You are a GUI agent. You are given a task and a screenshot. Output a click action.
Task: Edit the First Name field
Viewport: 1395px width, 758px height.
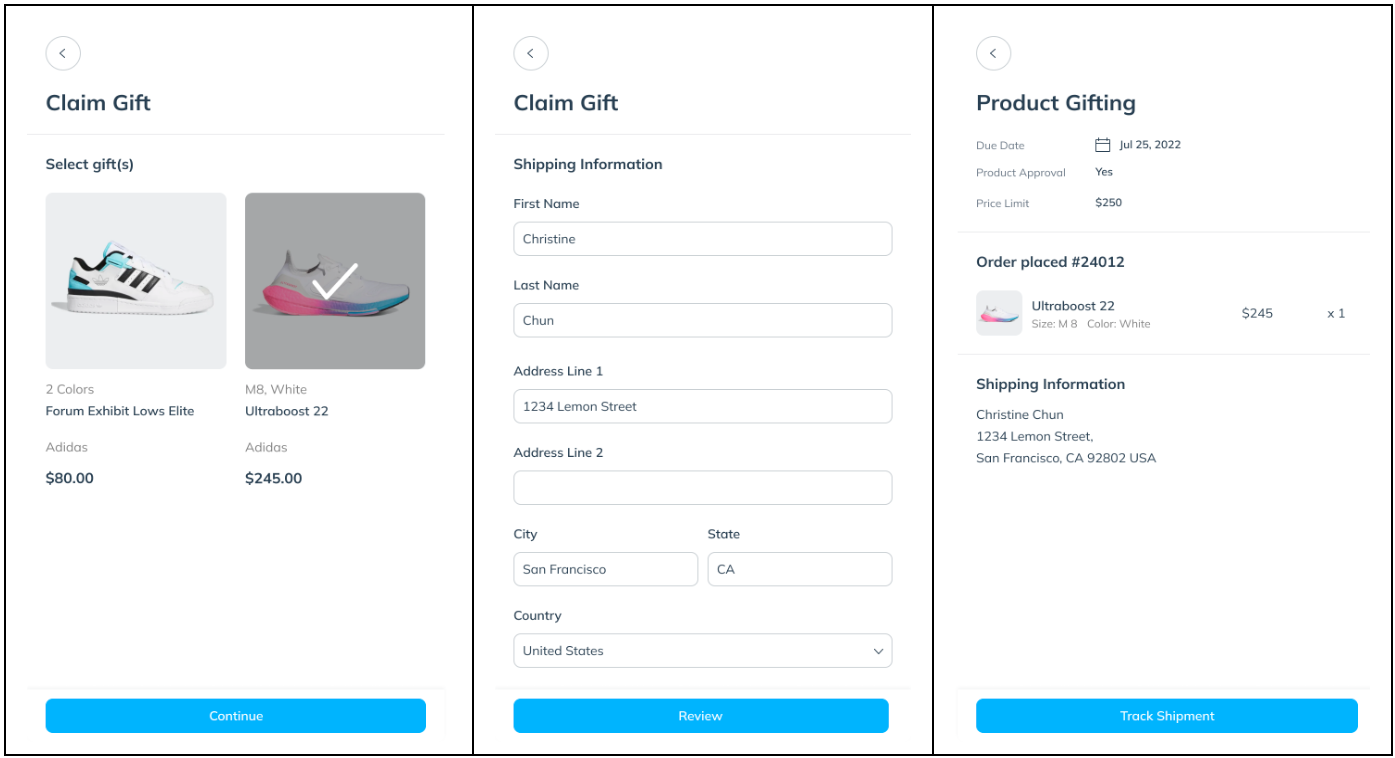coord(702,239)
